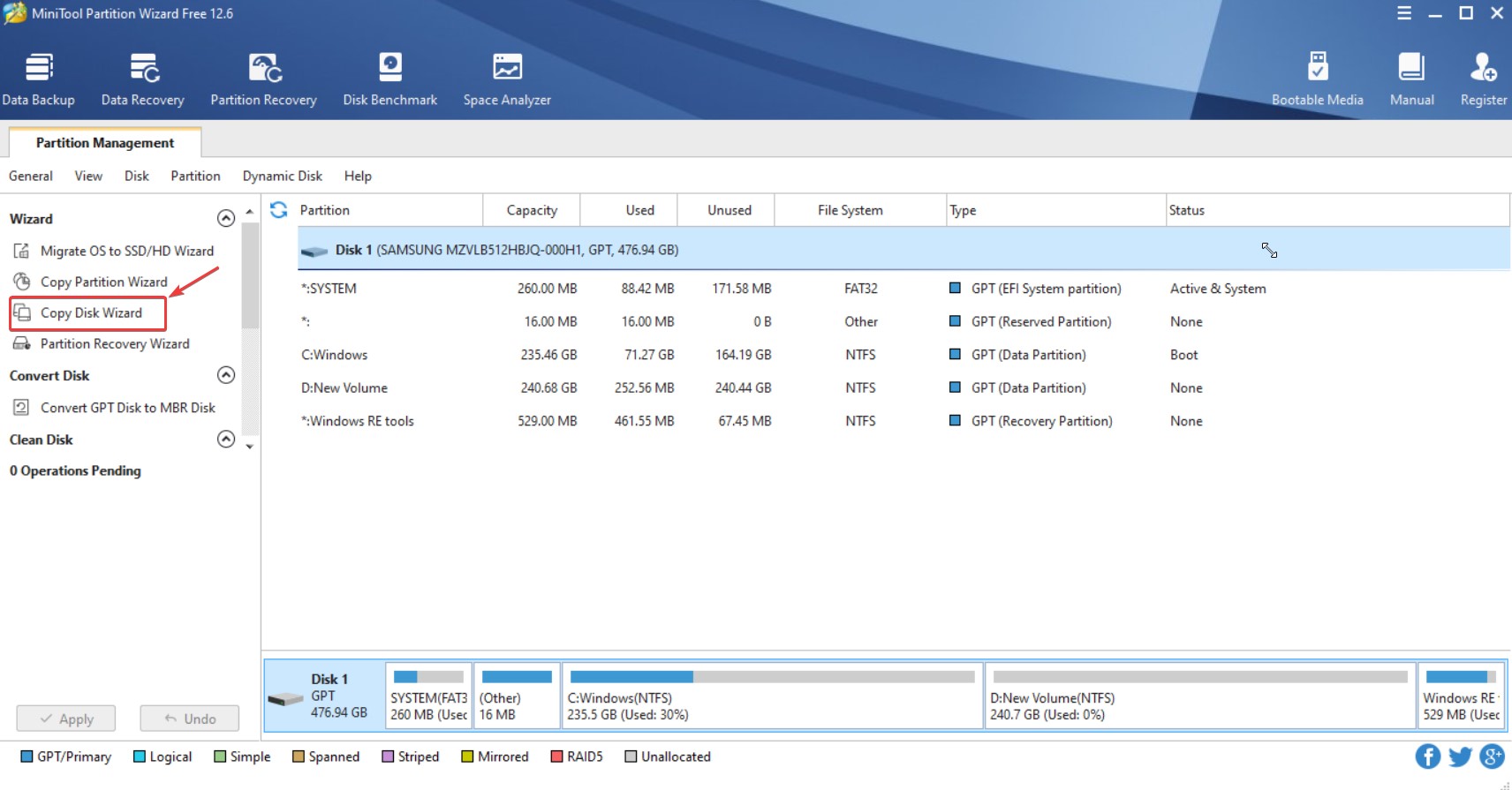The height and width of the screenshot is (790, 1512).
Task: Click the Disk 1 drive icon in the disk map
Action: pyautogui.click(x=285, y=699)
